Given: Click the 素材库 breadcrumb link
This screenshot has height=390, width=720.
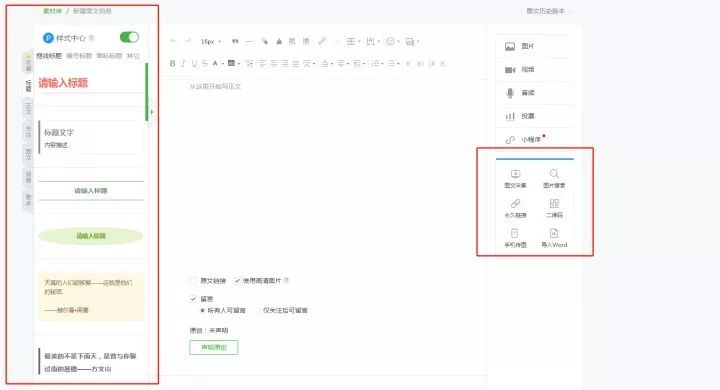Looking at the screenshot, I should pos(52,11).
